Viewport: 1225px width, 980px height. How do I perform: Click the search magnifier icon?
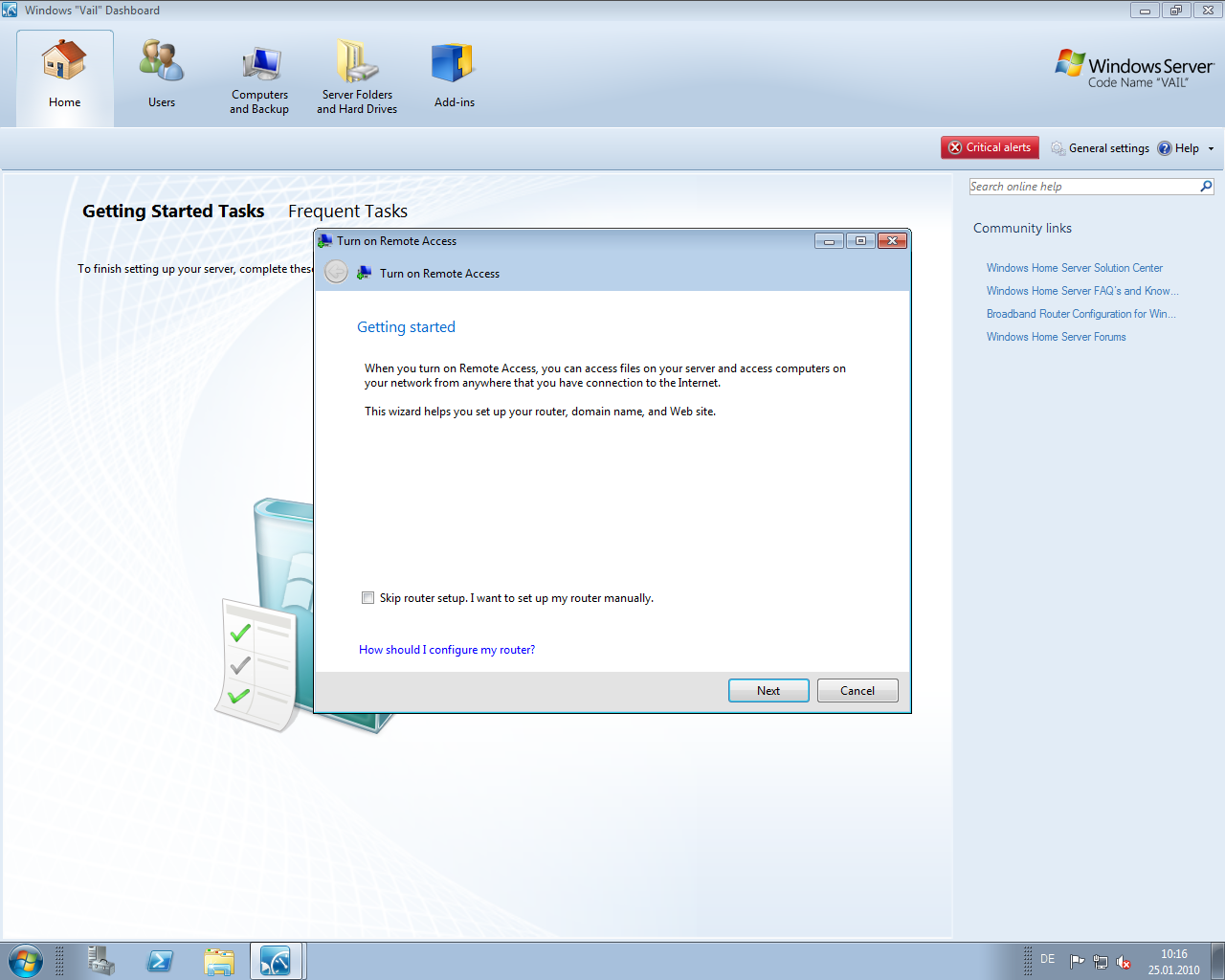[1206, 187]
